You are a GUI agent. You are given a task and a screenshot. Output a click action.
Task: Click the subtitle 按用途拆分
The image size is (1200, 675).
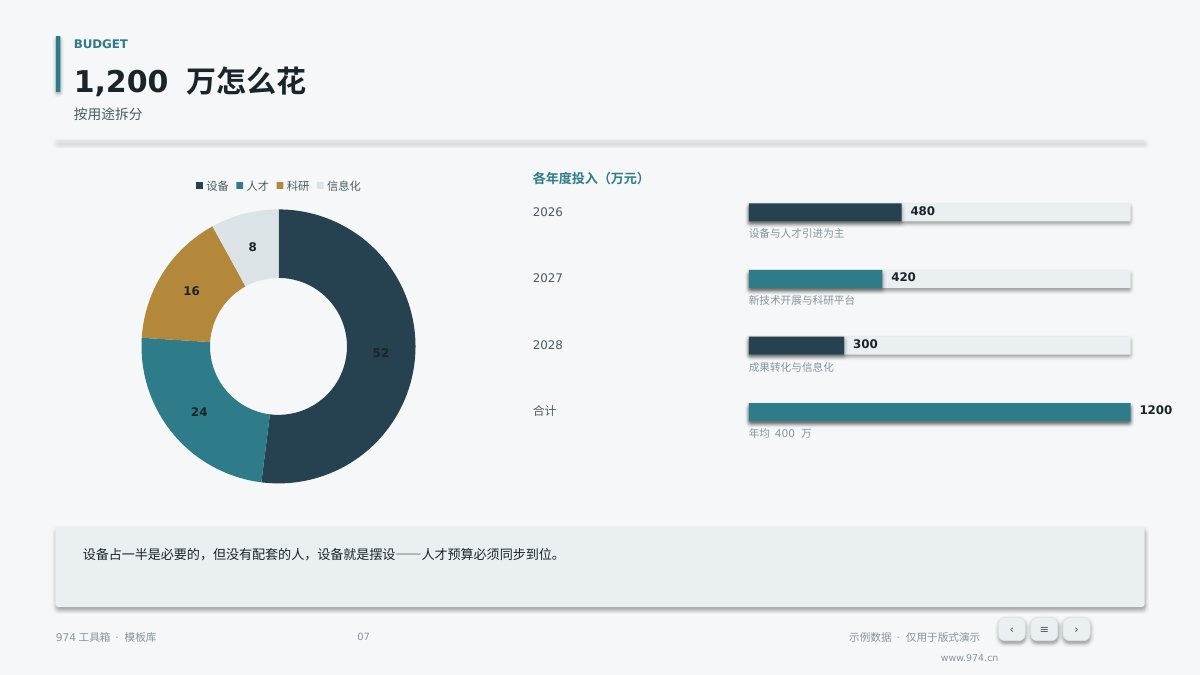[108, 114]
